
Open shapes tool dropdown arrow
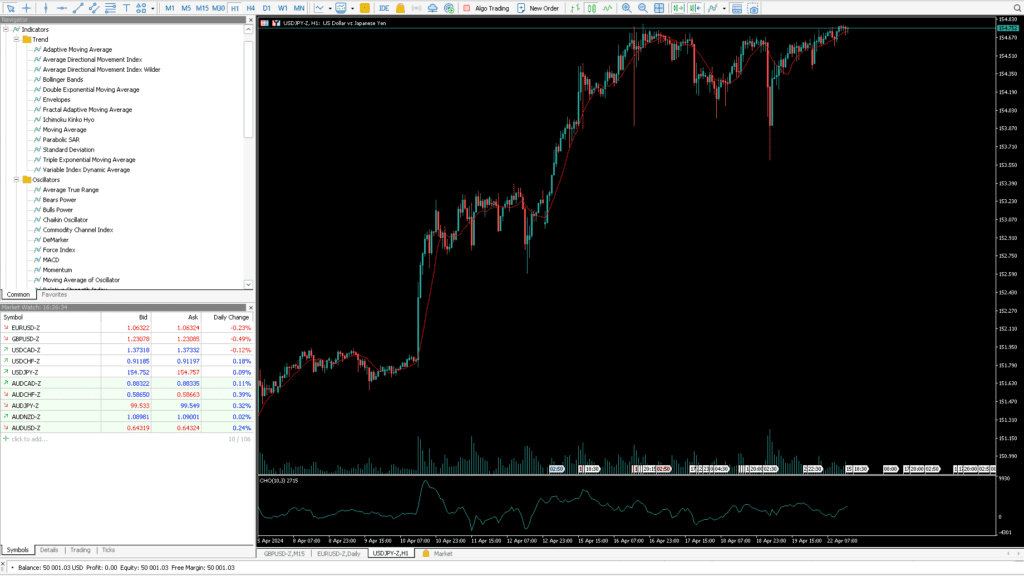pyautogui.click(x=153, y=8)
